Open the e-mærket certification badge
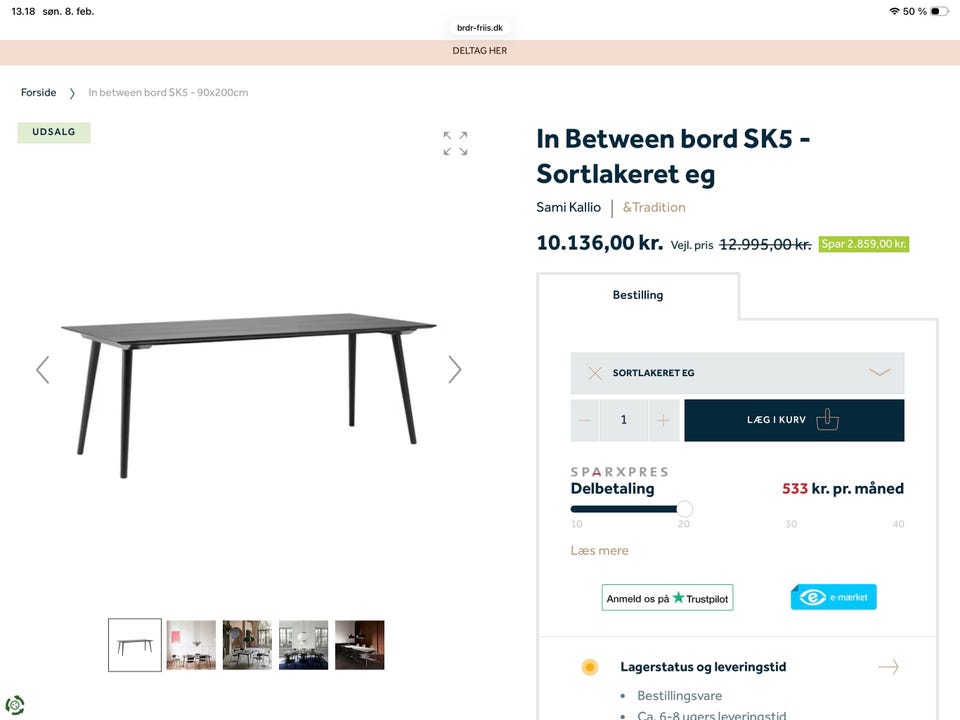 833,597
